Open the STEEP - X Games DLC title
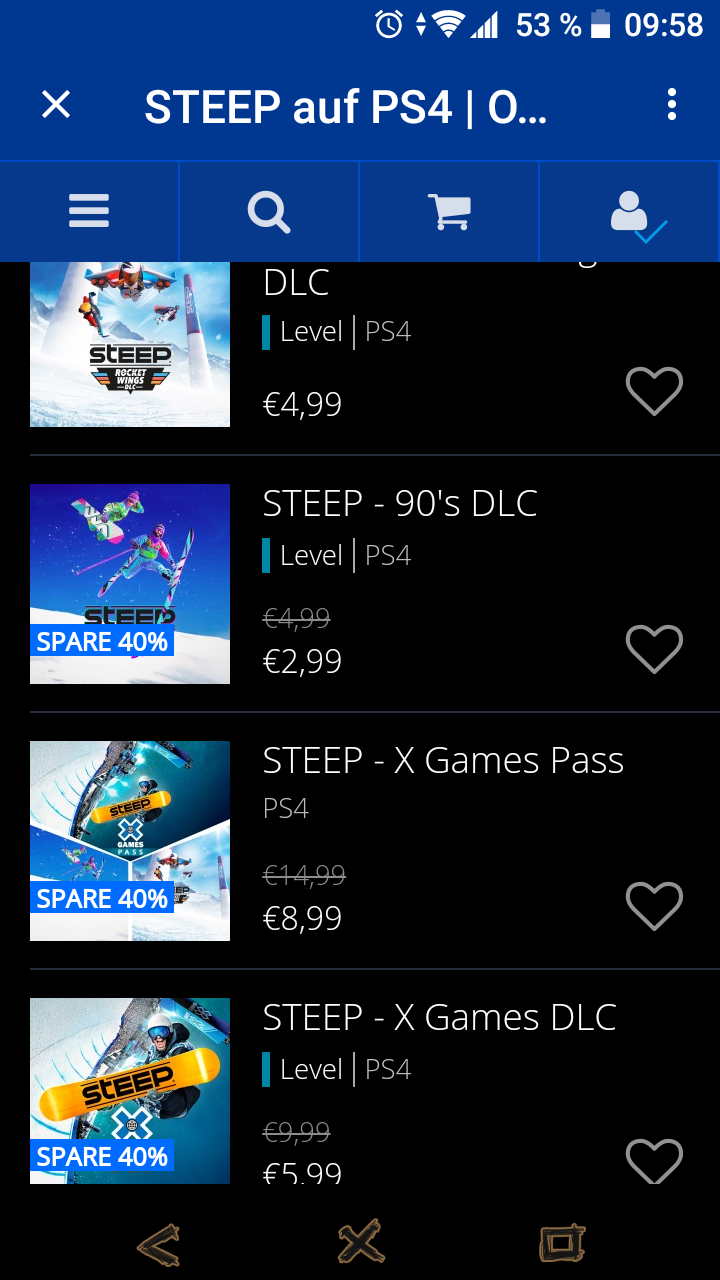Image resolution: width=720 pixels, height=1280 pixels. (x=439, y=1018)
